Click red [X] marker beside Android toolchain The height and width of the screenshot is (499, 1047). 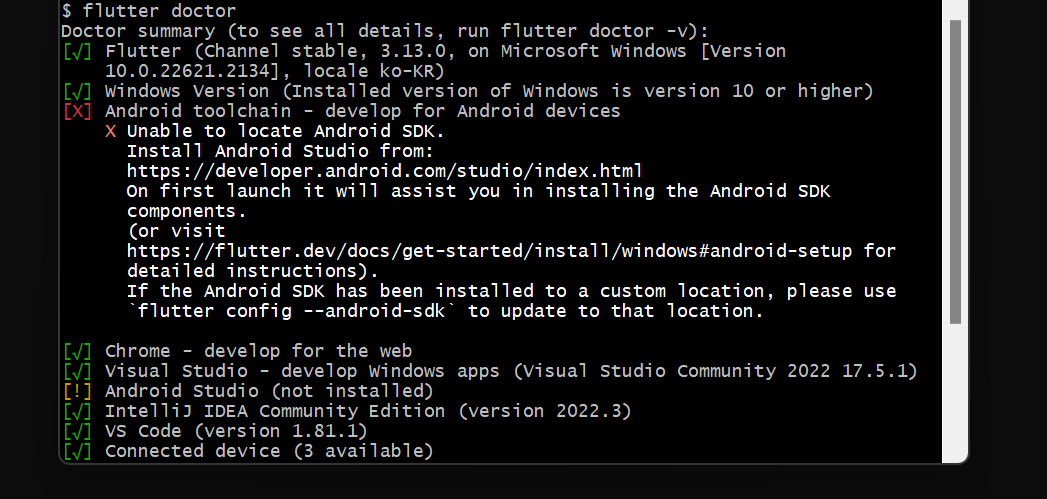coord(77,111)
